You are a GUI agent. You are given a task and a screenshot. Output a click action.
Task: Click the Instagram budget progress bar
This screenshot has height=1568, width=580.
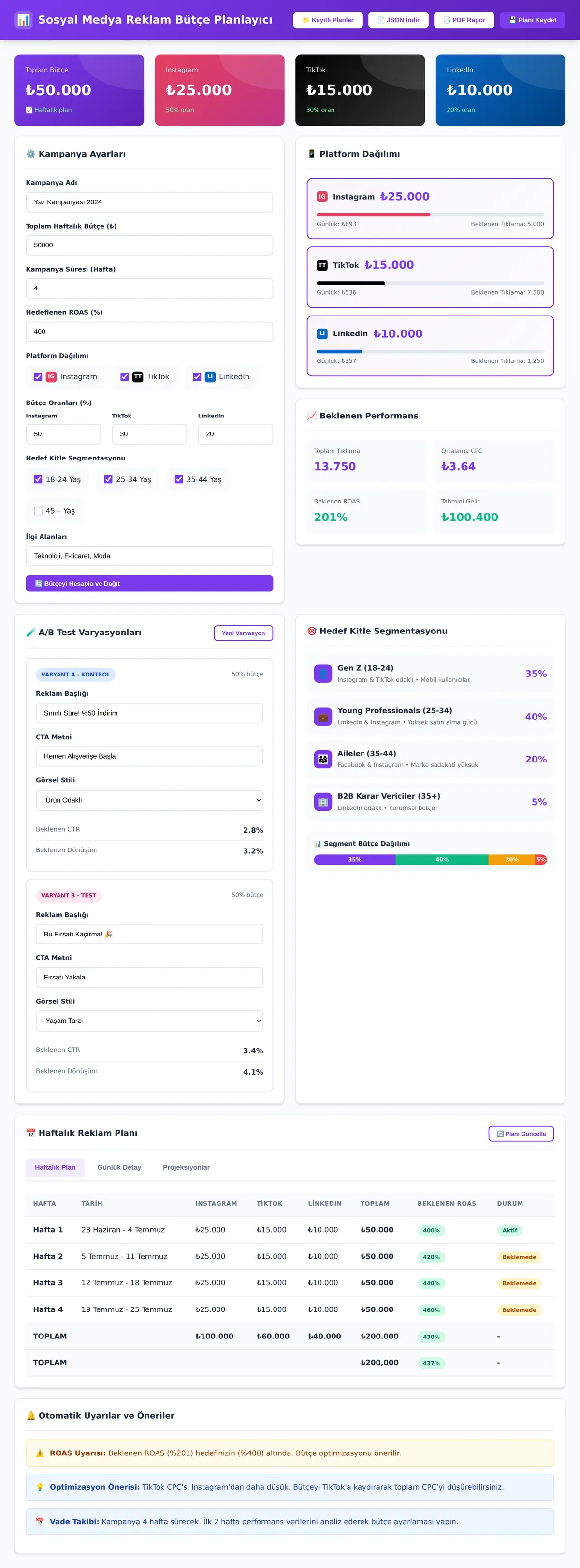430,215
